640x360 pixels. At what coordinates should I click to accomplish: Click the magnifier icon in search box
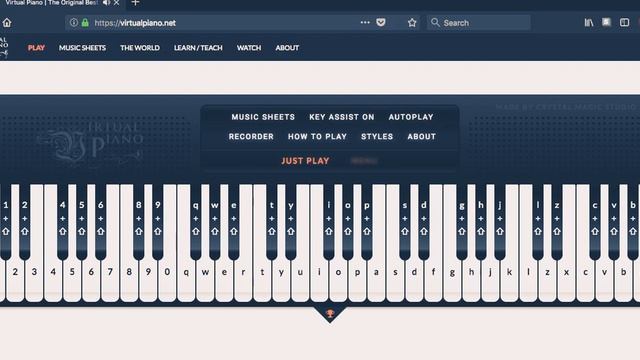coord(435,22)
